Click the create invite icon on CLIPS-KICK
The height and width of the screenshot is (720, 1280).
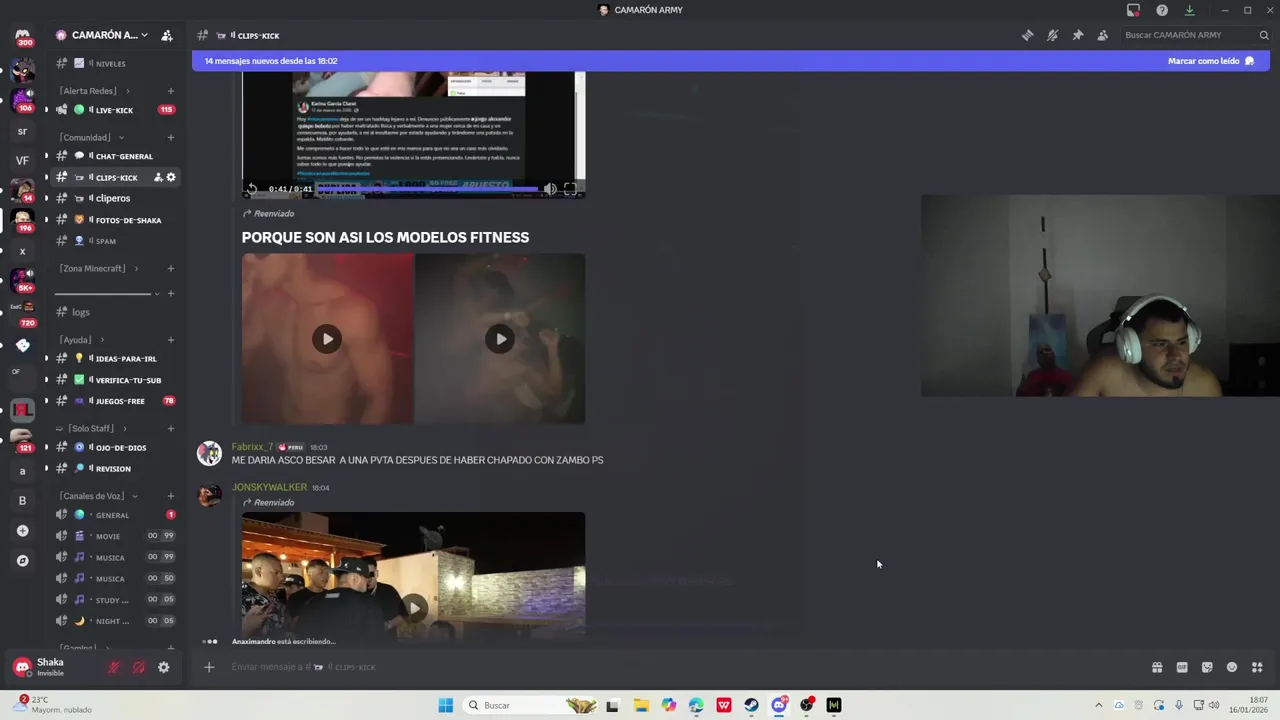(157, 177)
